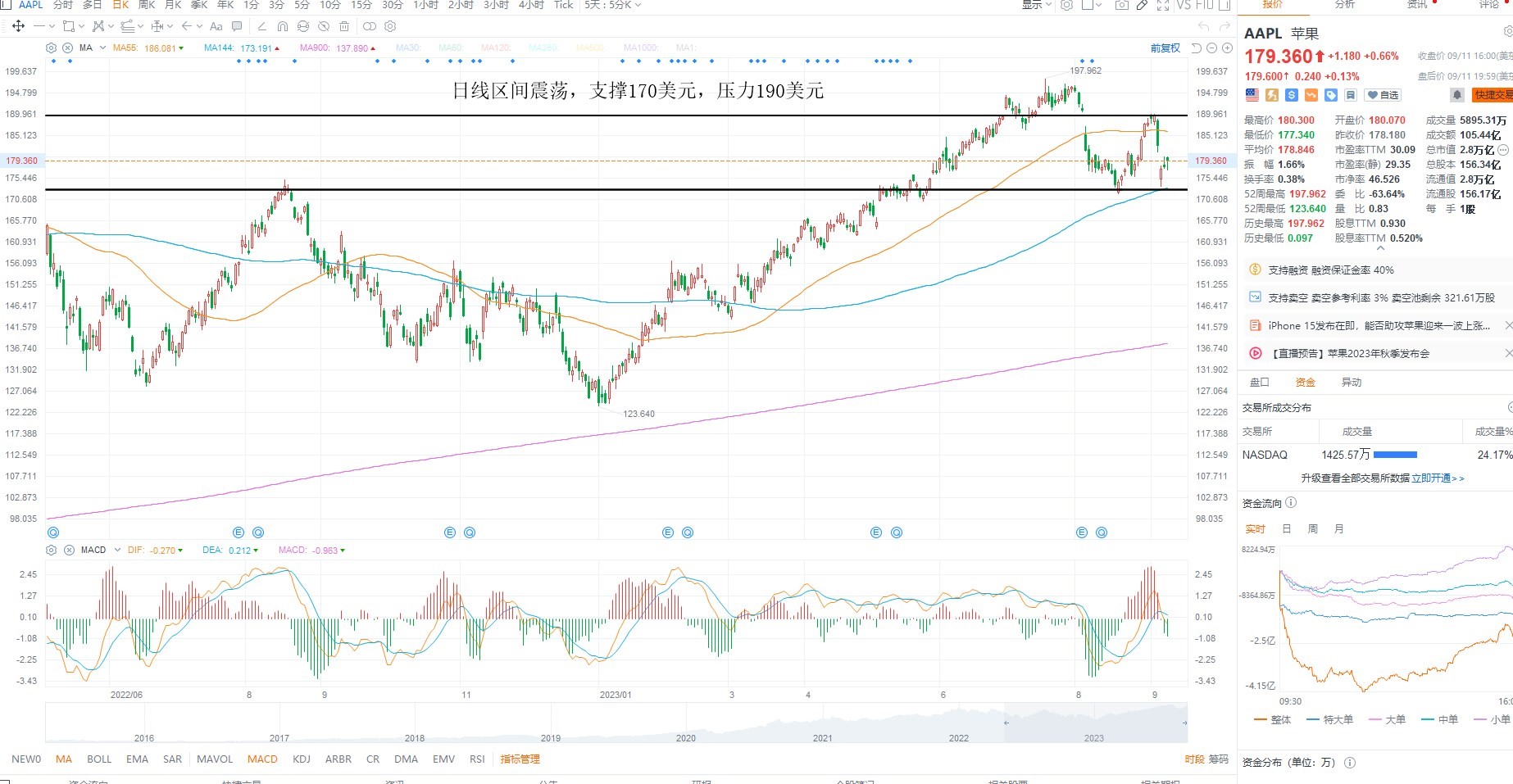1513x784 pixels.
Task: Toggle the EMA indicator
Action: [138, 759]
